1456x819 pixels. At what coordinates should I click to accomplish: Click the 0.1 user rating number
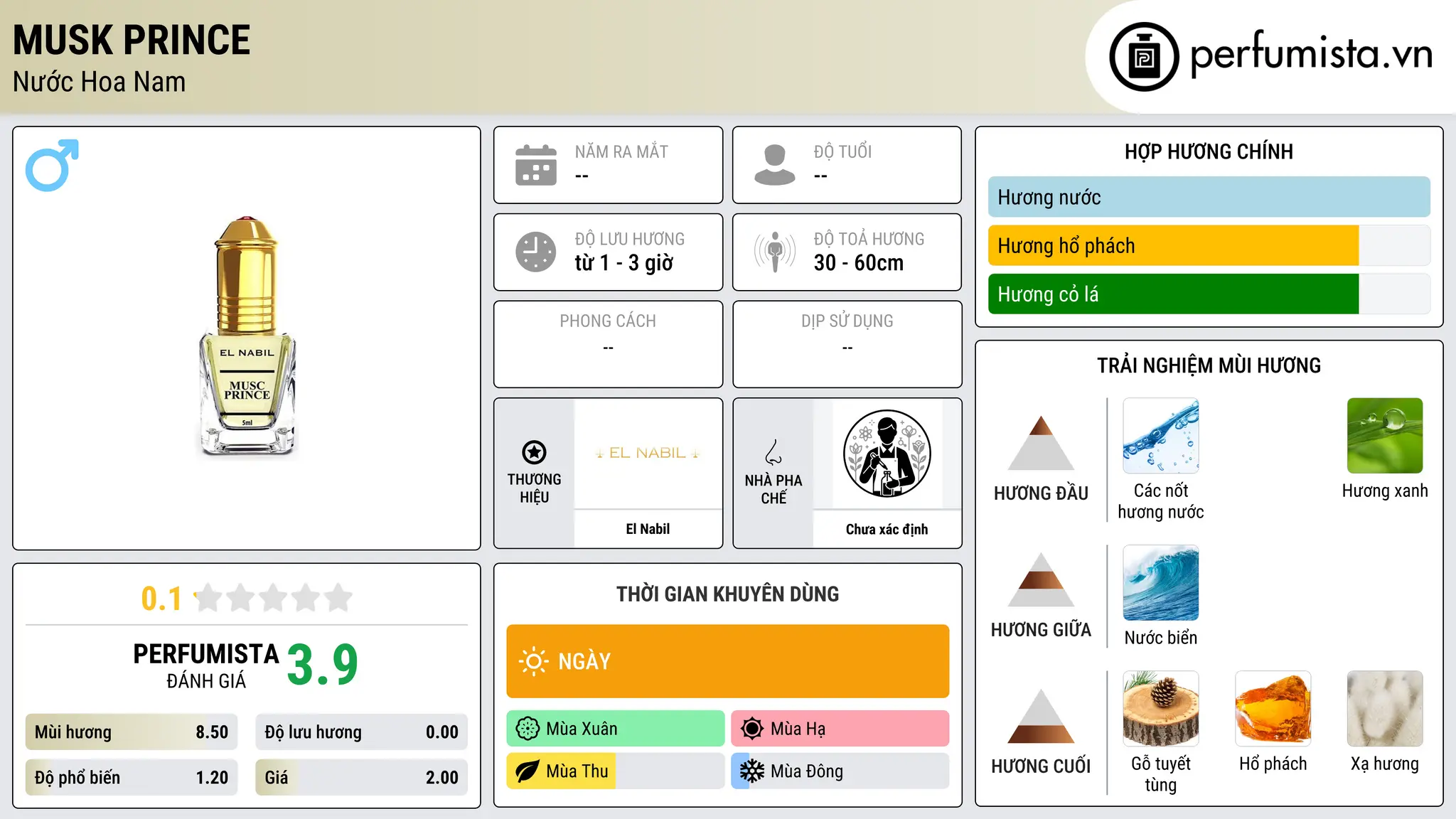[161, 599]
